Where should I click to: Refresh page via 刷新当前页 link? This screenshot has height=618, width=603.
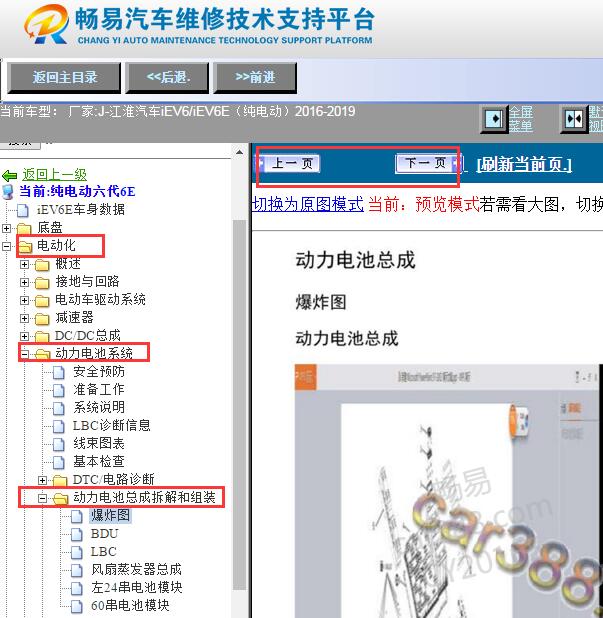point(524,164)
